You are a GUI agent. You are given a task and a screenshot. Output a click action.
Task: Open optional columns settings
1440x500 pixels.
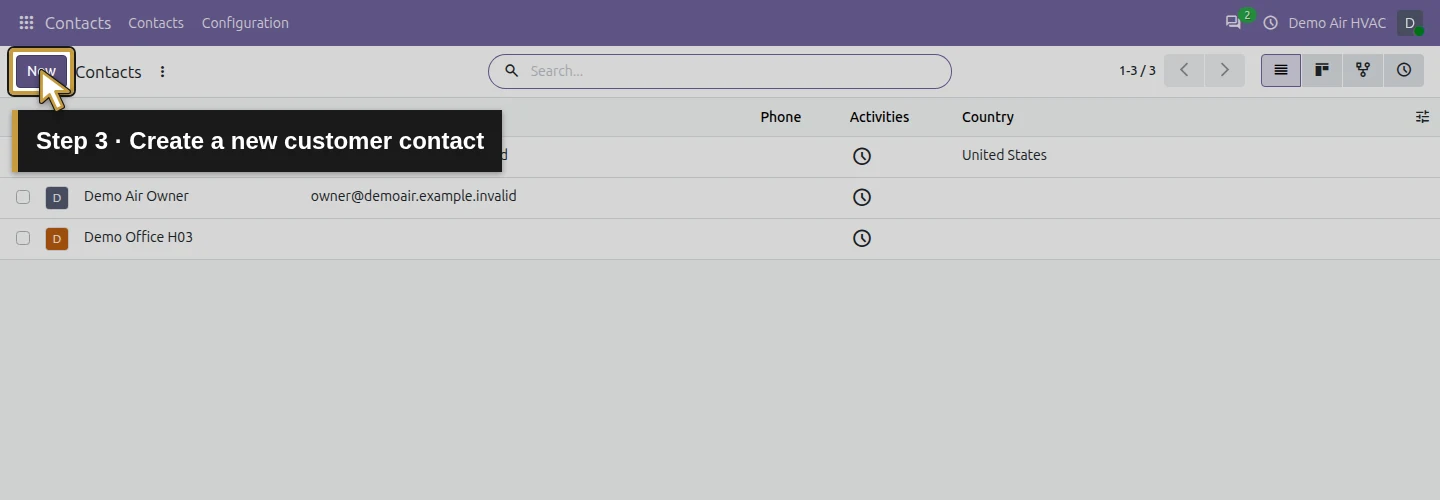(x=1422, y=117)
